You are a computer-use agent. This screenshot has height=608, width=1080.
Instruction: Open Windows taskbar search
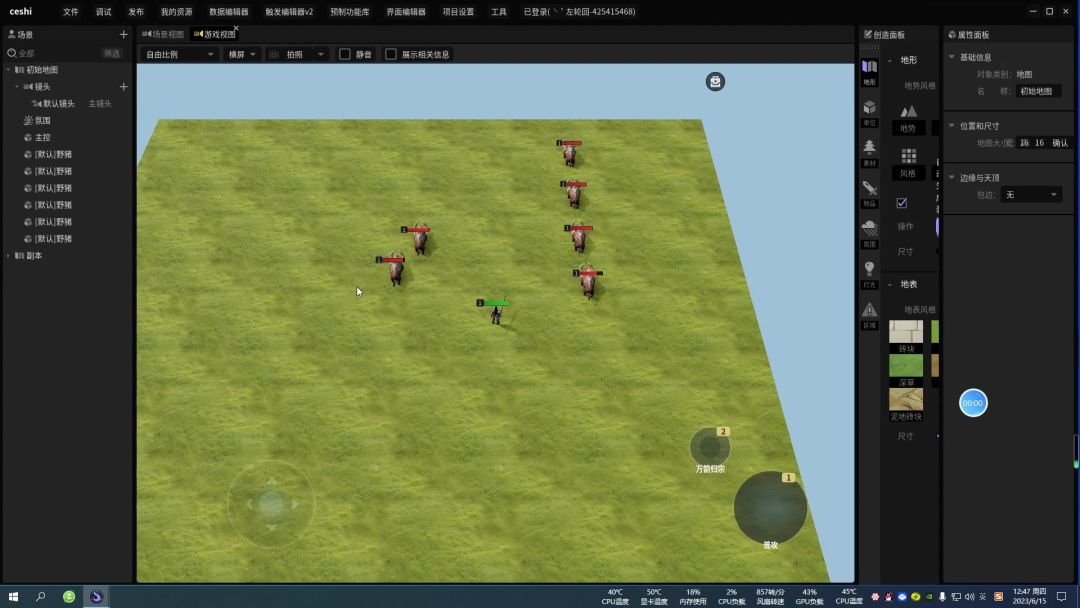tap(41, 596)
